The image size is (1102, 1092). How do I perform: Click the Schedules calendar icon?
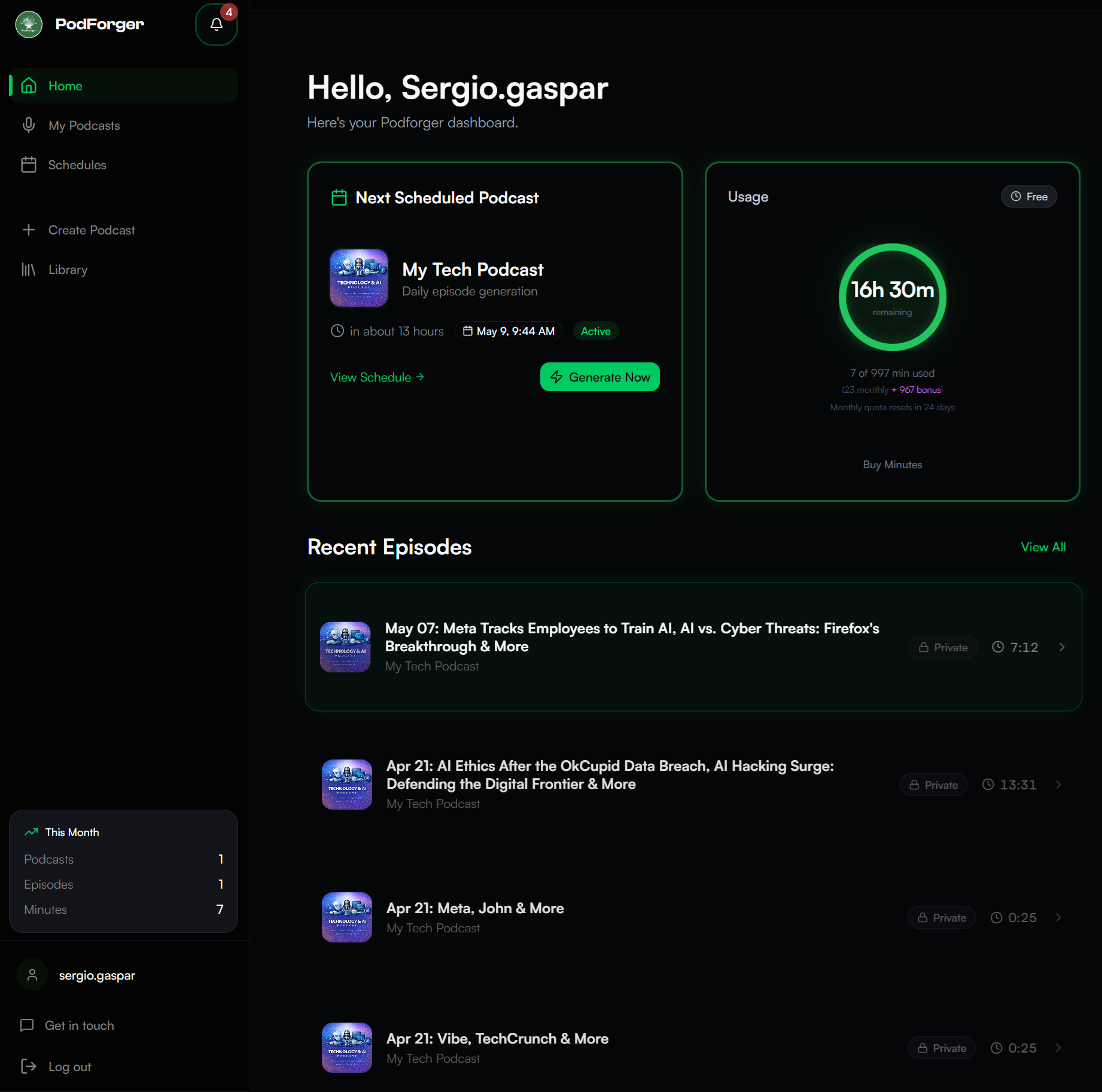[29, 164]
